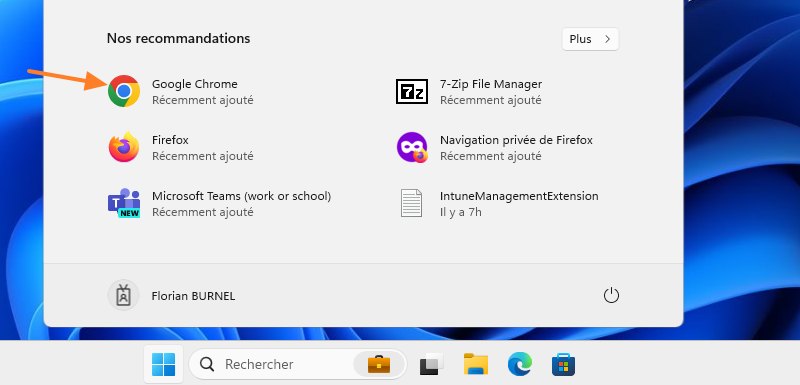Select "Navigation privée de Firefox" text
This screenshot has width=800, height=385.
click(516, 140)
